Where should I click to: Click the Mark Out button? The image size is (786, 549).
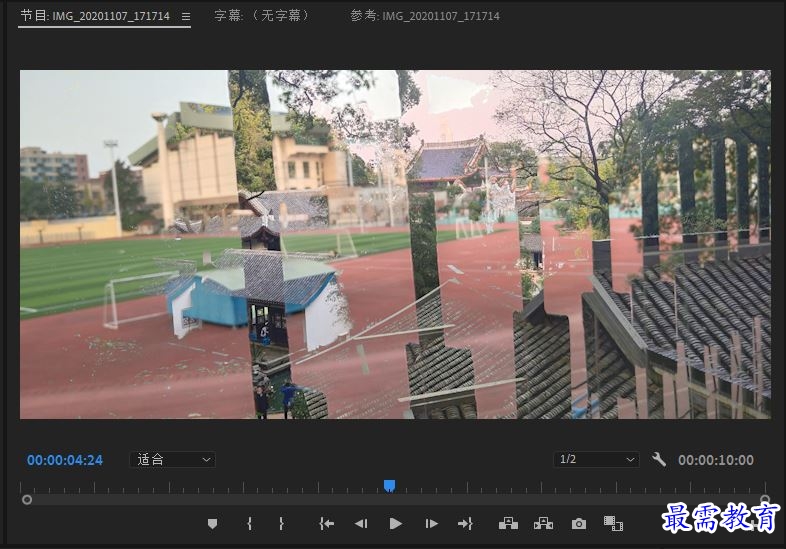[281, 524]
